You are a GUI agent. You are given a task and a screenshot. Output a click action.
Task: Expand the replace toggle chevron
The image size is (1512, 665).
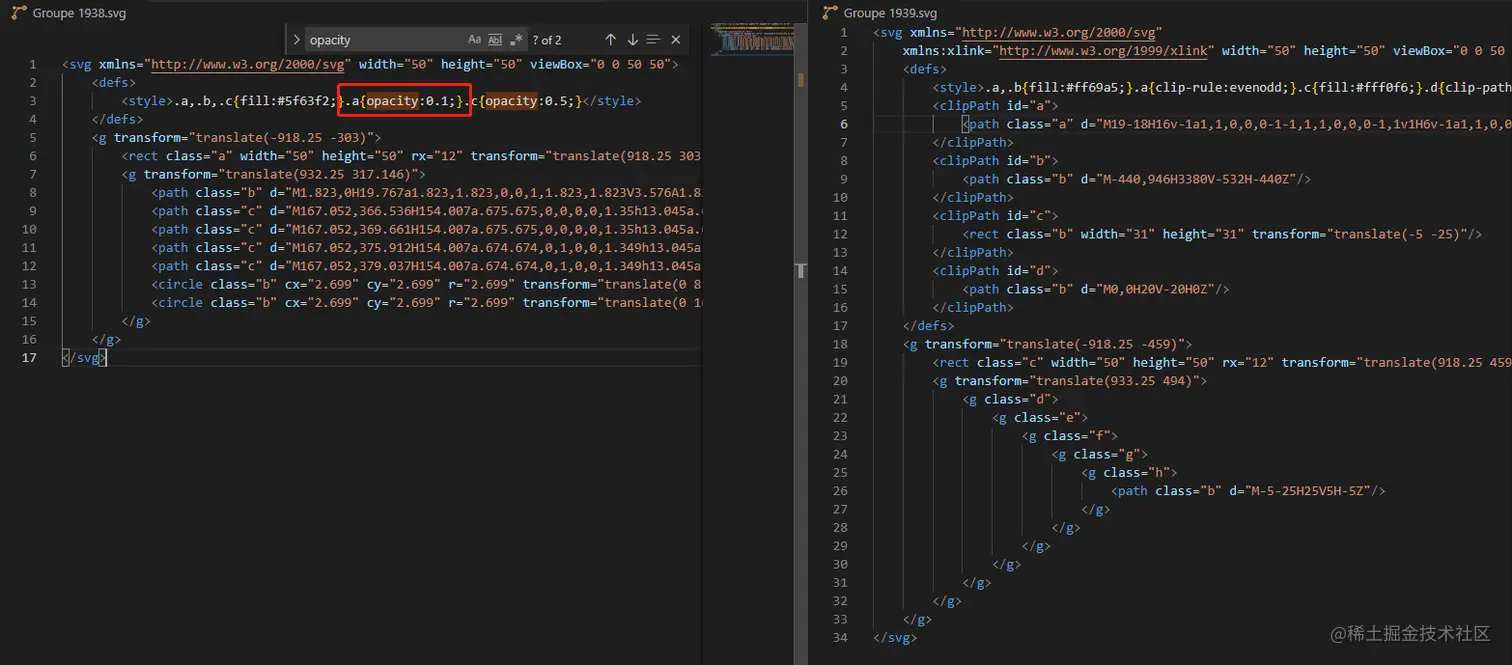pos(296,40)
